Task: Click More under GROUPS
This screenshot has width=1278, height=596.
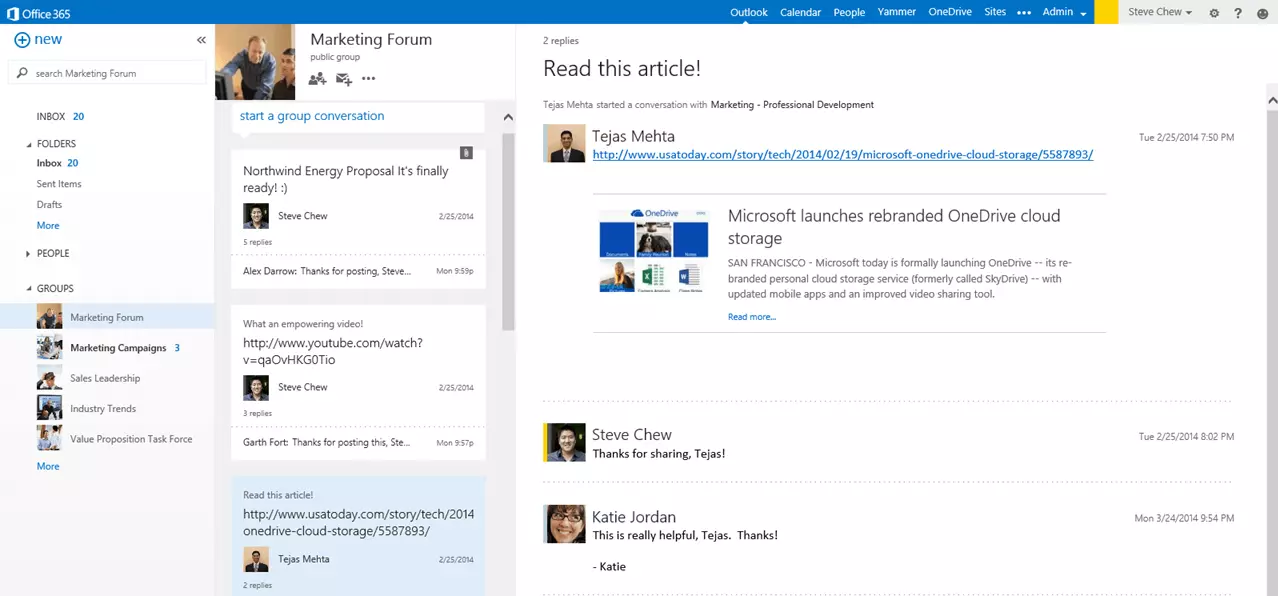Action: pyautogui.click(x=48, y=467)
